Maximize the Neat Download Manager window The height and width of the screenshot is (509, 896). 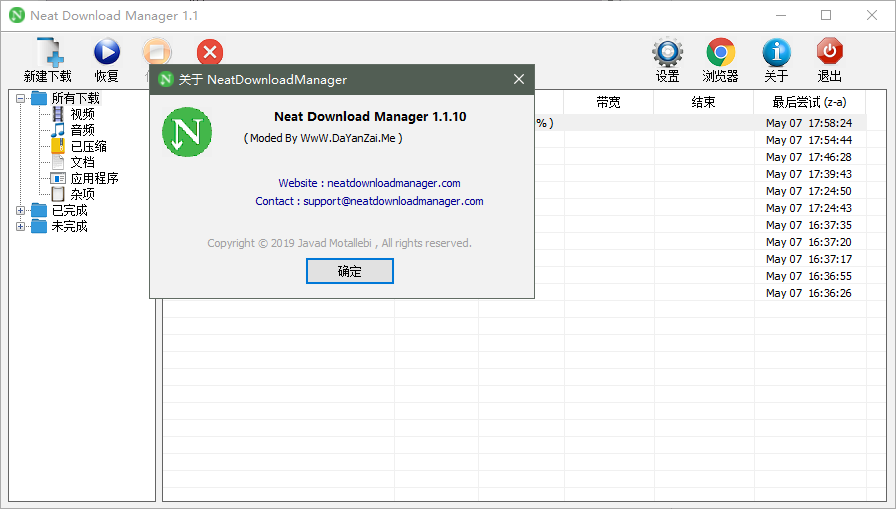[826, 15]
